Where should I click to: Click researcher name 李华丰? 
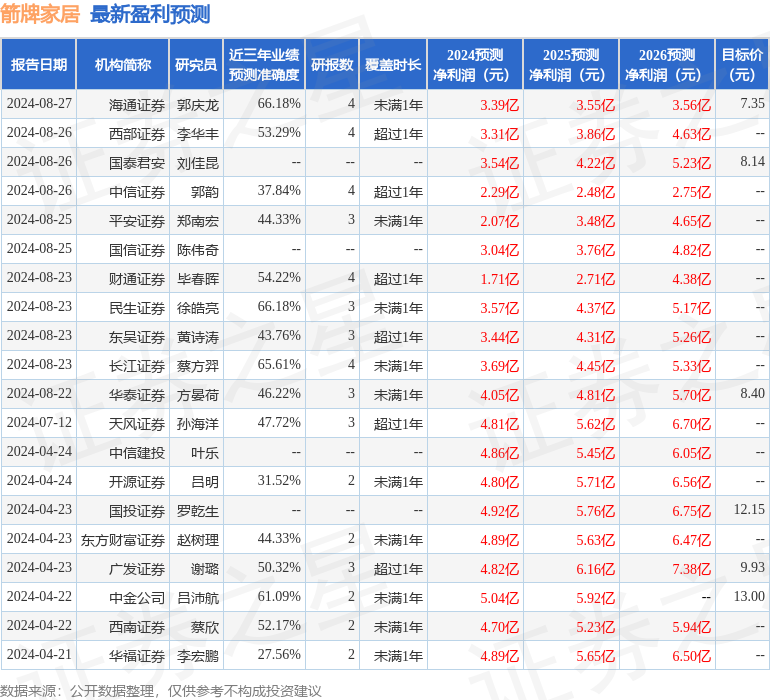click(x=198, y=134)
